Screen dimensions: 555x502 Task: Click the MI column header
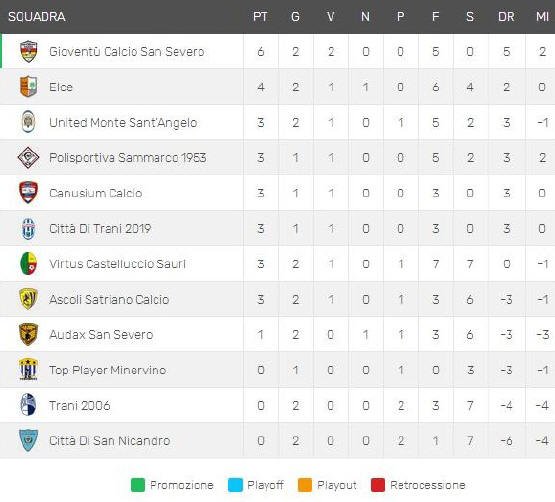click(542, 17)
